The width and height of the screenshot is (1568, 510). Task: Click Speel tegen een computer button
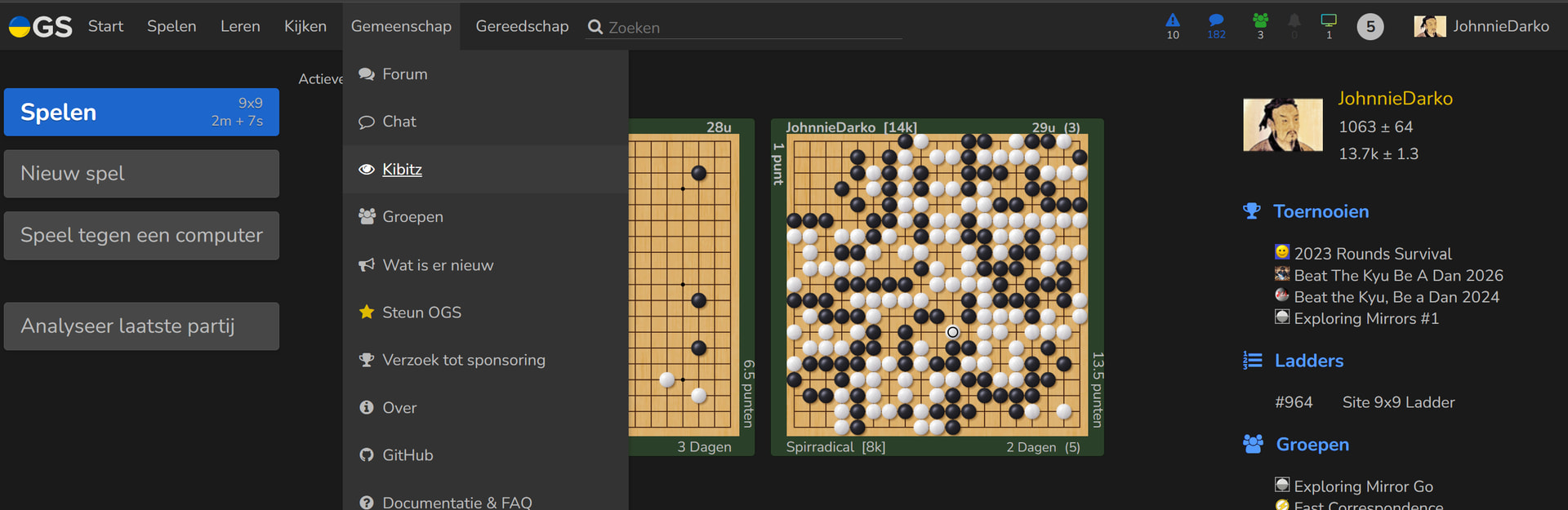tap(141, 236)
